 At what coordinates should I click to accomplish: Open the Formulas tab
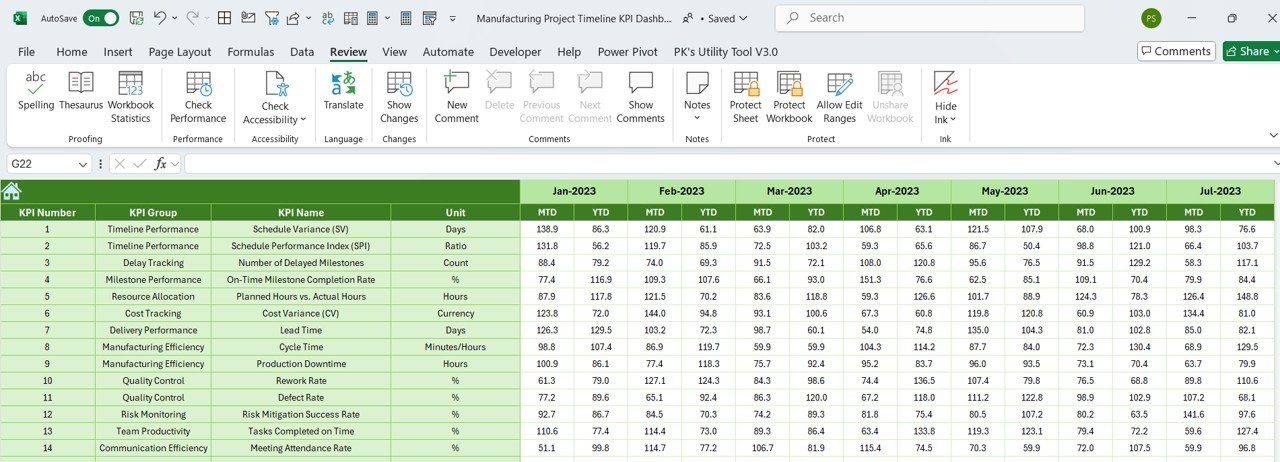point(250,52)
